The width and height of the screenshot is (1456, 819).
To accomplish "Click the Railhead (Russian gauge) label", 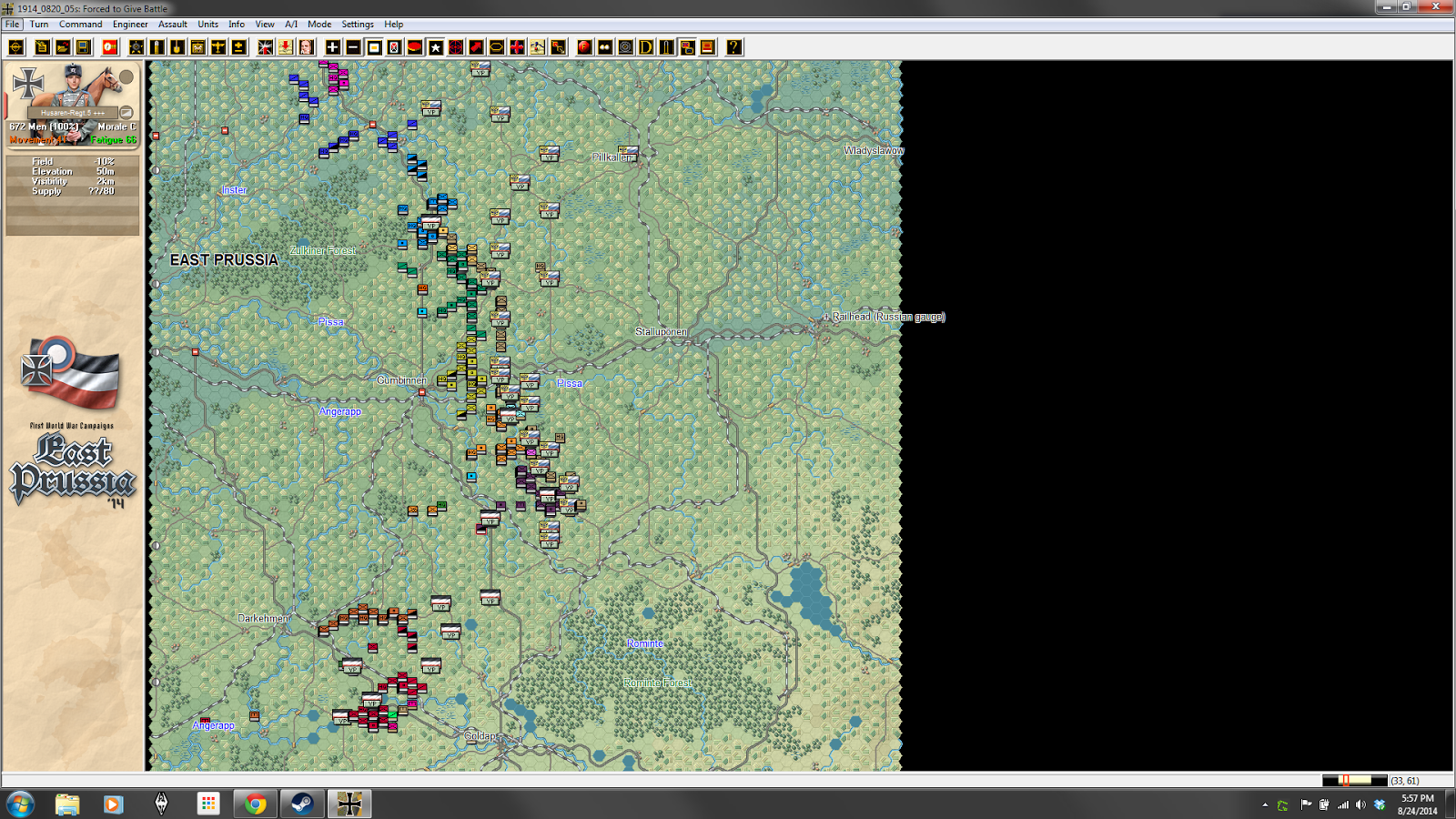I will [x=889, y=317].
